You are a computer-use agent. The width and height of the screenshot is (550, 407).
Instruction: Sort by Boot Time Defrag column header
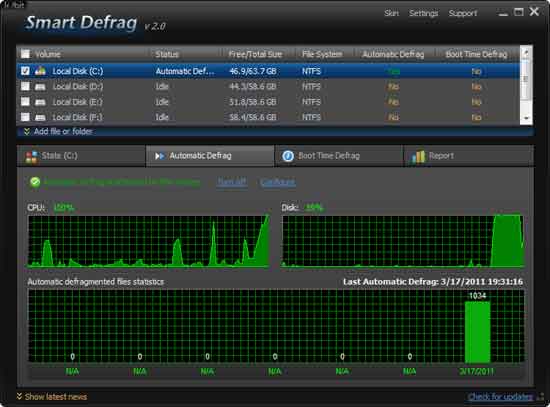tap(476, 54)
